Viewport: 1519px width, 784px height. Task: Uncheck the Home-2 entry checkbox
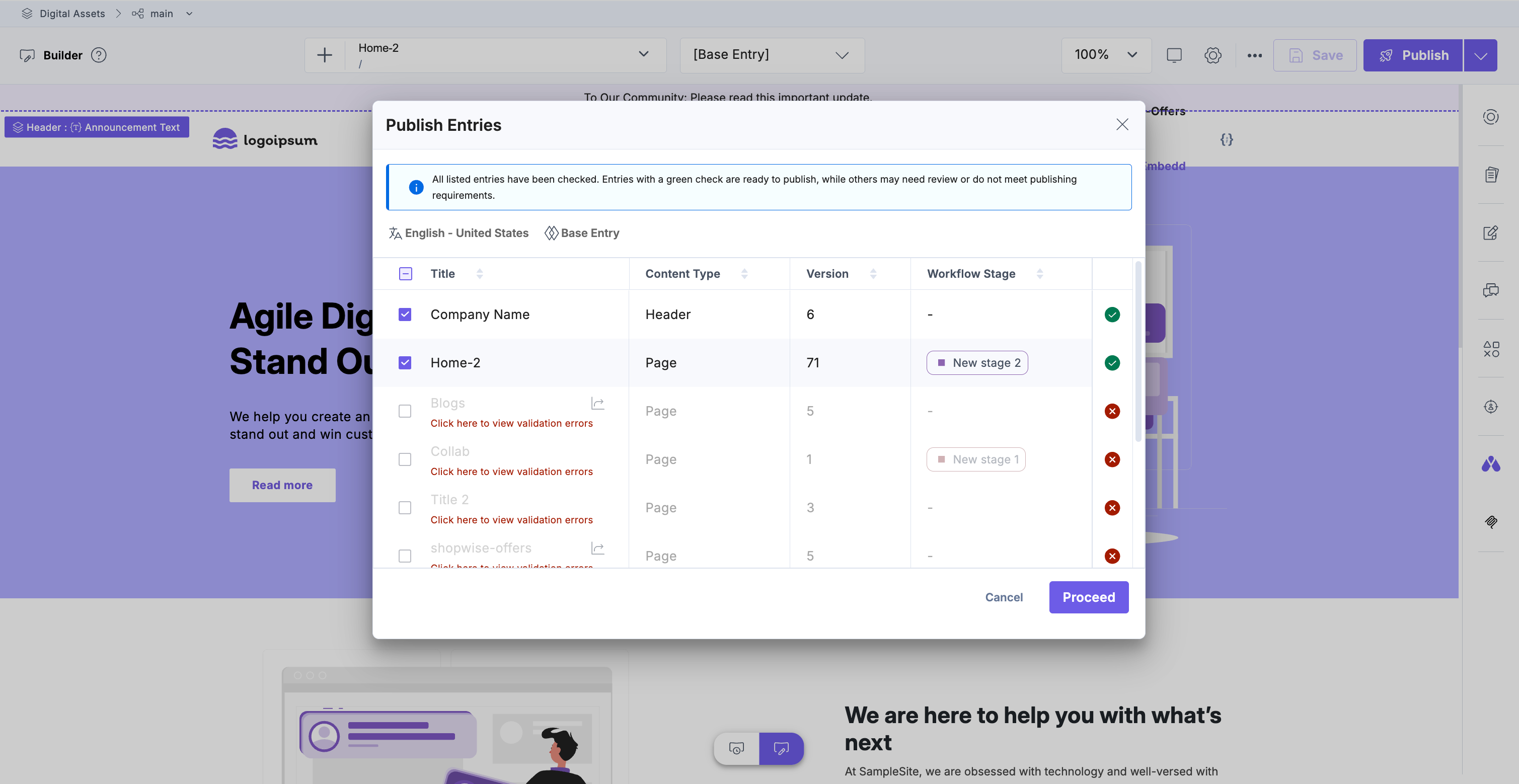[405, 362]
